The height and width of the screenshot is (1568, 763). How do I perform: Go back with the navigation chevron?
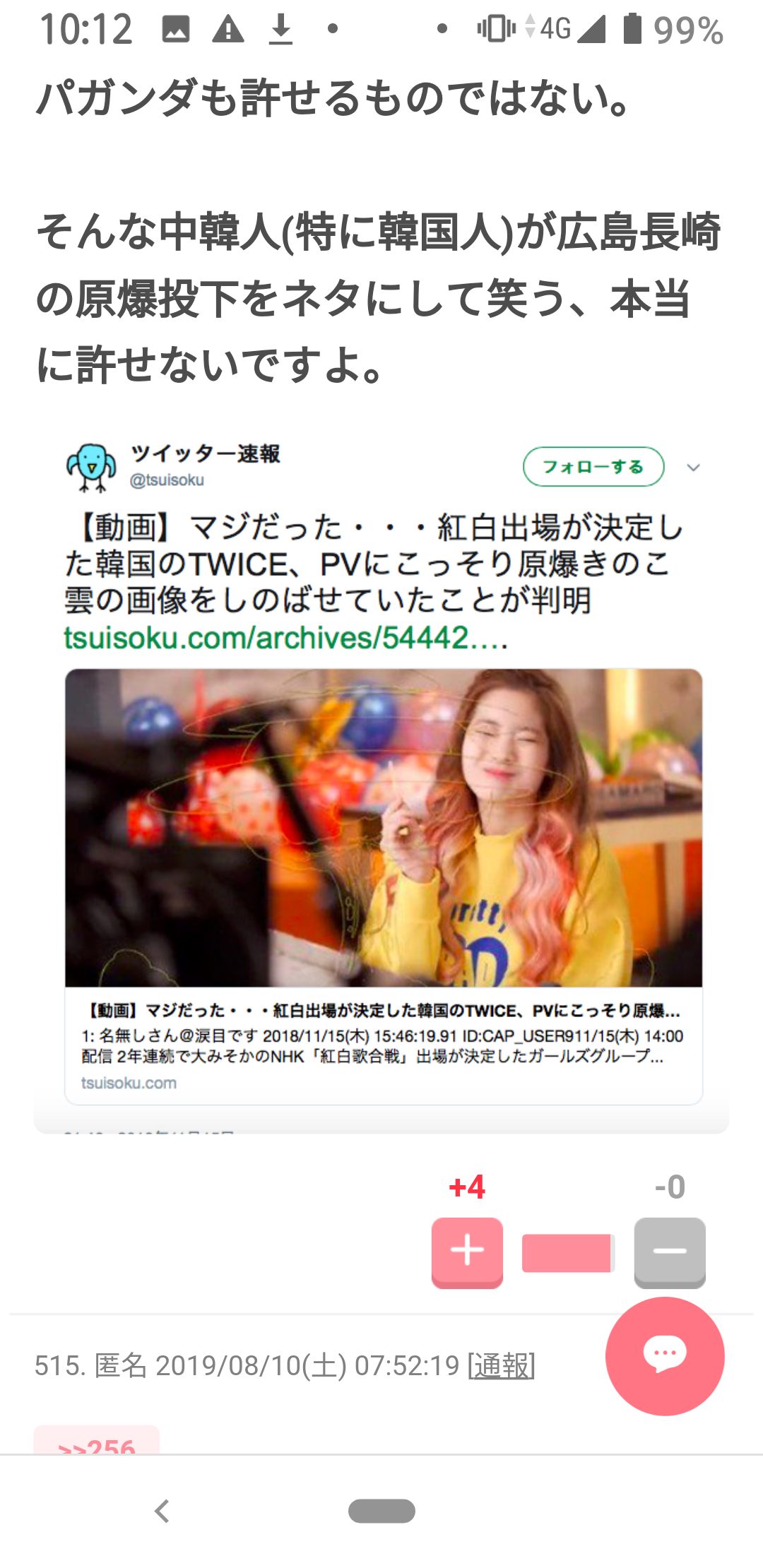pos(162,1511)
